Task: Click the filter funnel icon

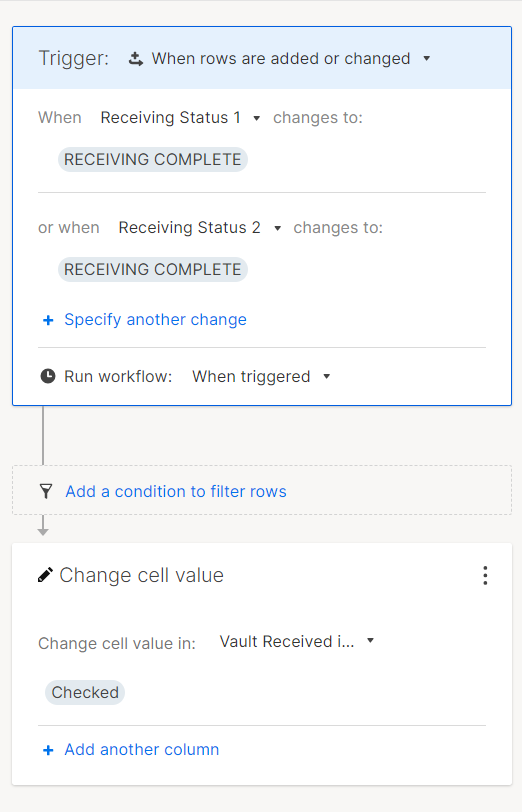Action: click(x=46, y=491)
